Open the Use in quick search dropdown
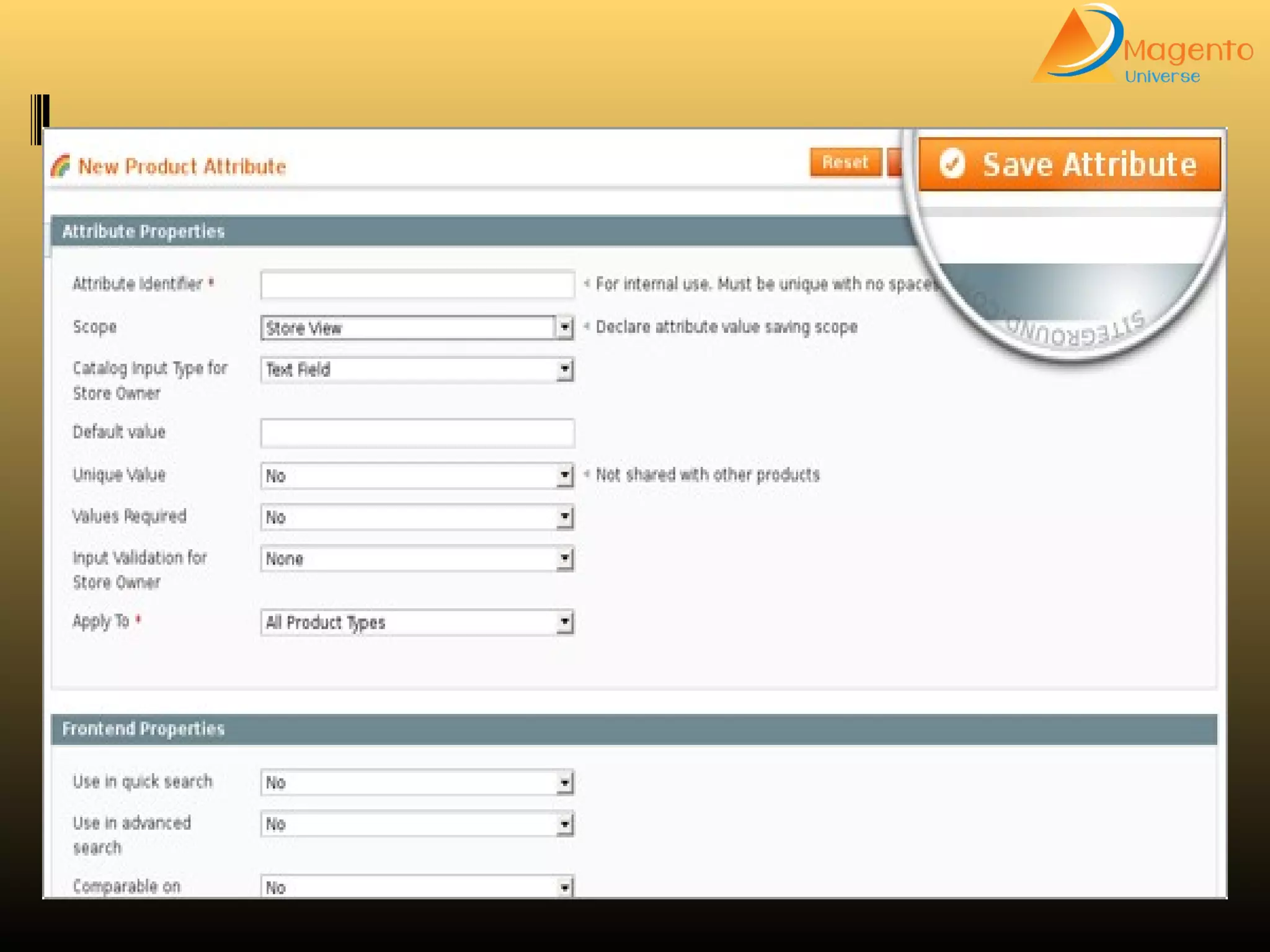 pyautogui.click(x=417, y=783)
